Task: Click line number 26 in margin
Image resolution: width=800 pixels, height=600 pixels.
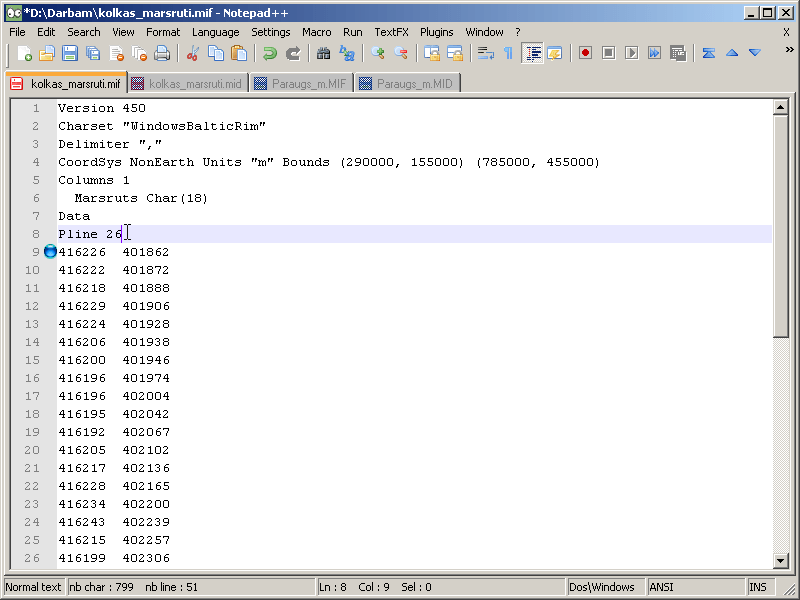Action: [32, 558]
